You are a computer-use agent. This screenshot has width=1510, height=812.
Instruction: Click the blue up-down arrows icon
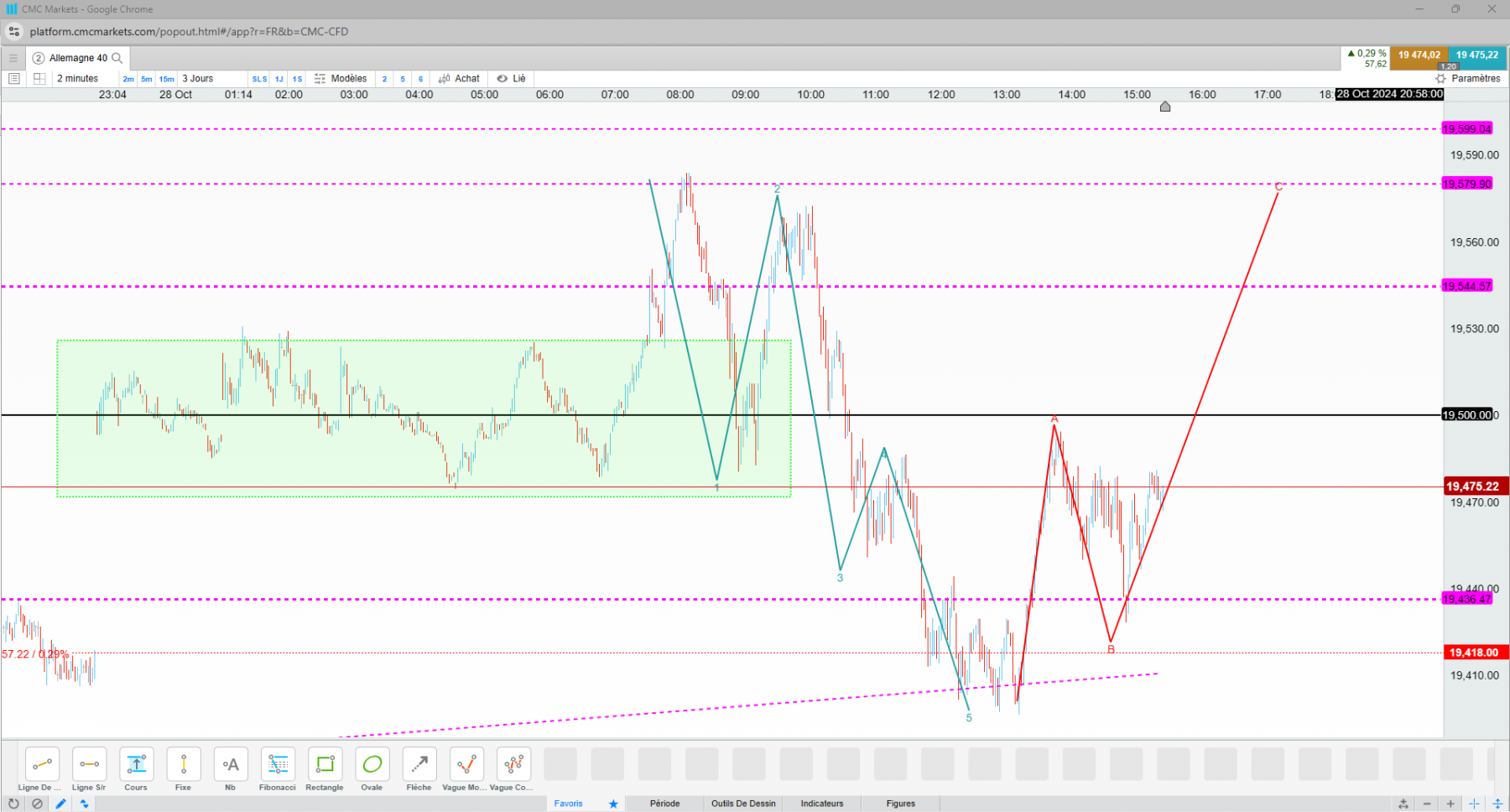click(84, 804)
